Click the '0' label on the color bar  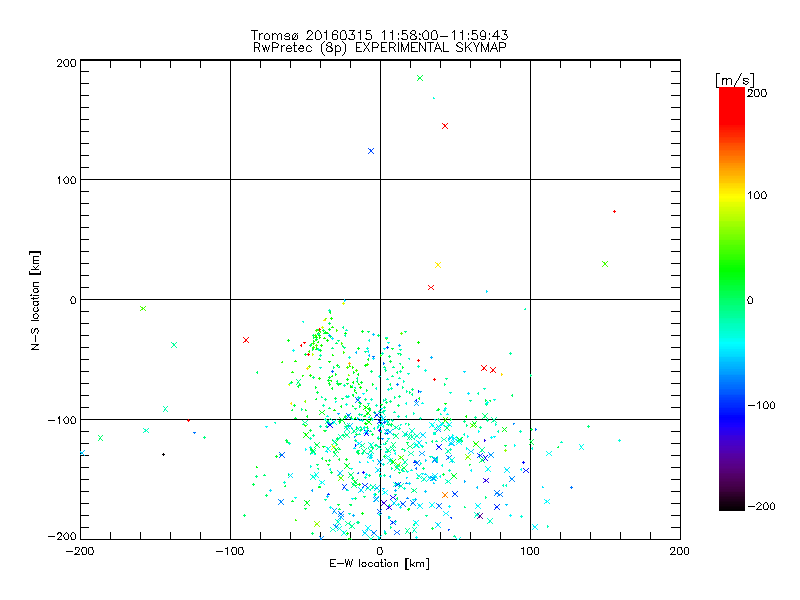tap(750, 301)
